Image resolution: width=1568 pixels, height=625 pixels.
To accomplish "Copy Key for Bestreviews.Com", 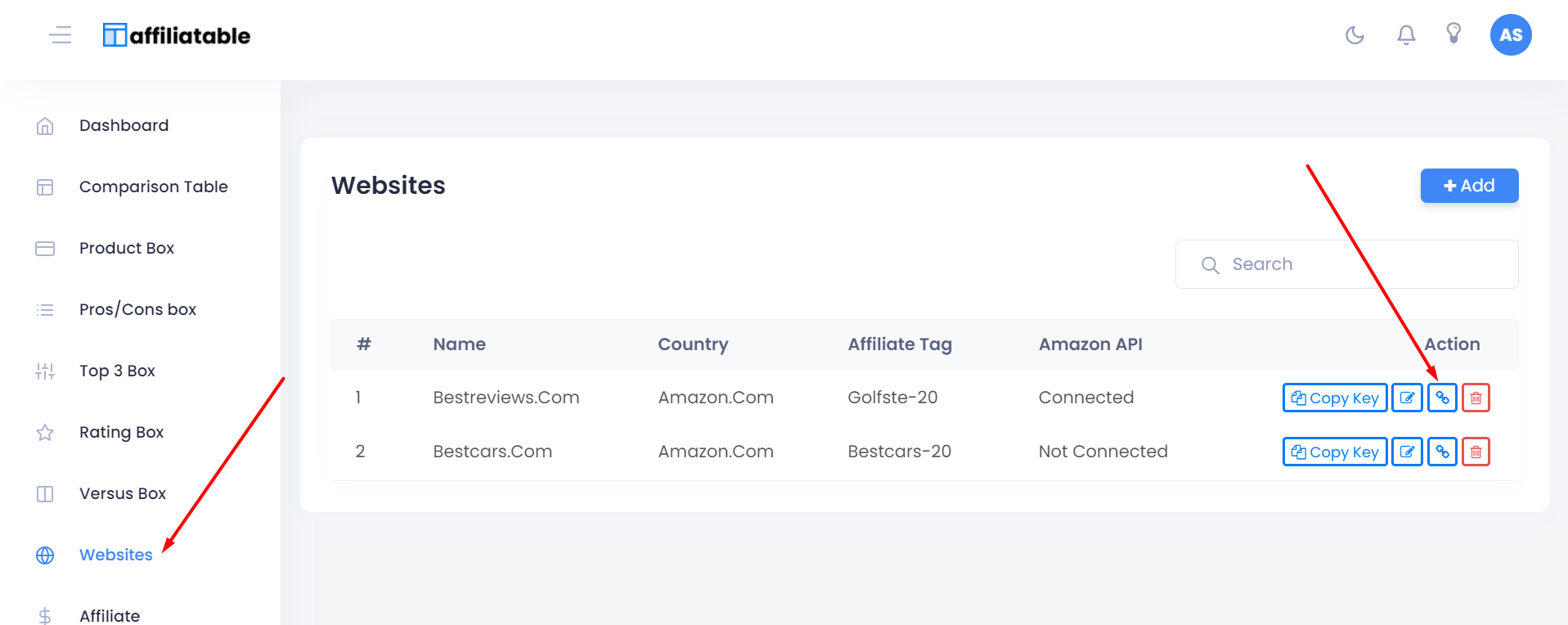I will [1335, 398].
